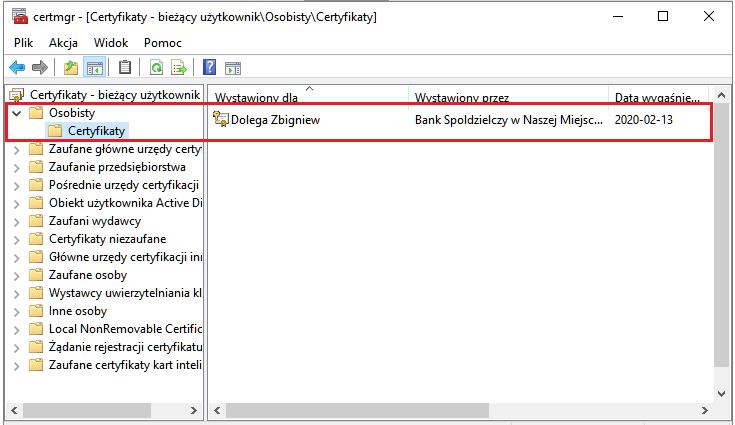Click folder icon next to Zaufane osoby
The height and width of the screenshot is (425, 735).
(36, 275)
